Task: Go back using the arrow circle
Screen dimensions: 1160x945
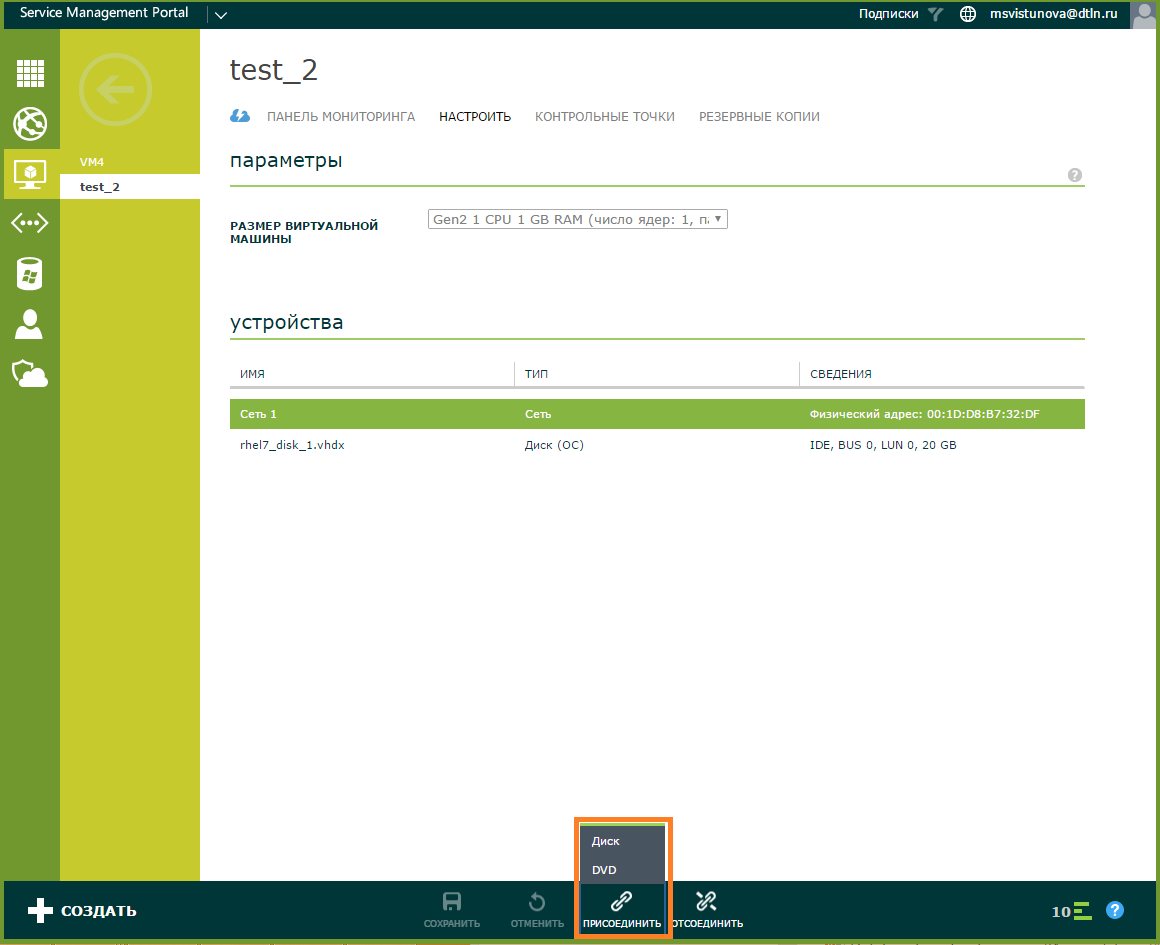Action: click(x=115, y=90)
